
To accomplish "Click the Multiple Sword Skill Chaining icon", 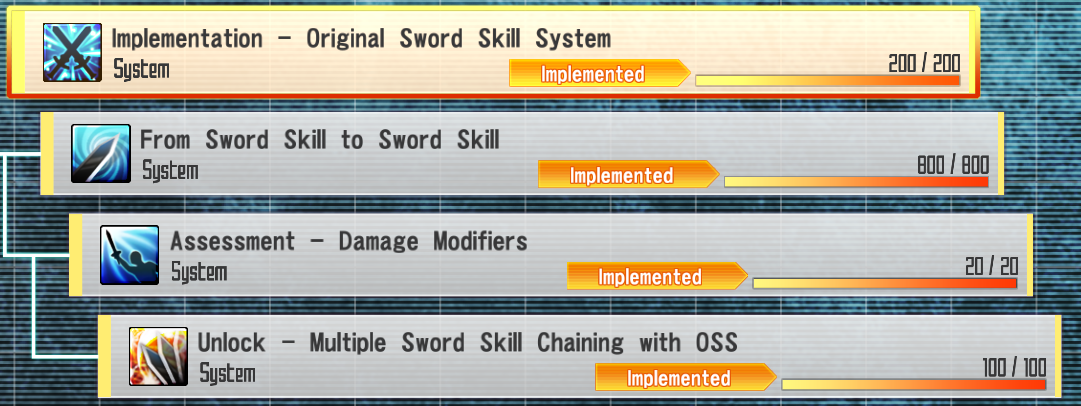I will tap(159, 356).
